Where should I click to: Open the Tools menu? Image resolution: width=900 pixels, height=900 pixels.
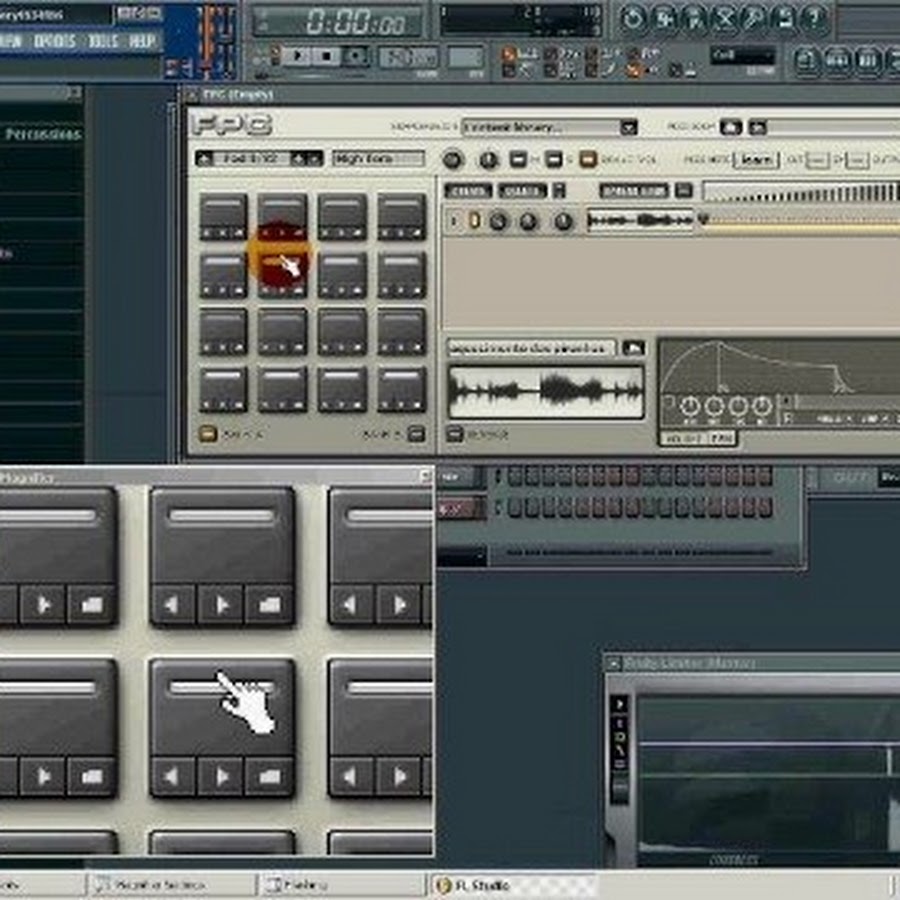click(x=103, y=41)
